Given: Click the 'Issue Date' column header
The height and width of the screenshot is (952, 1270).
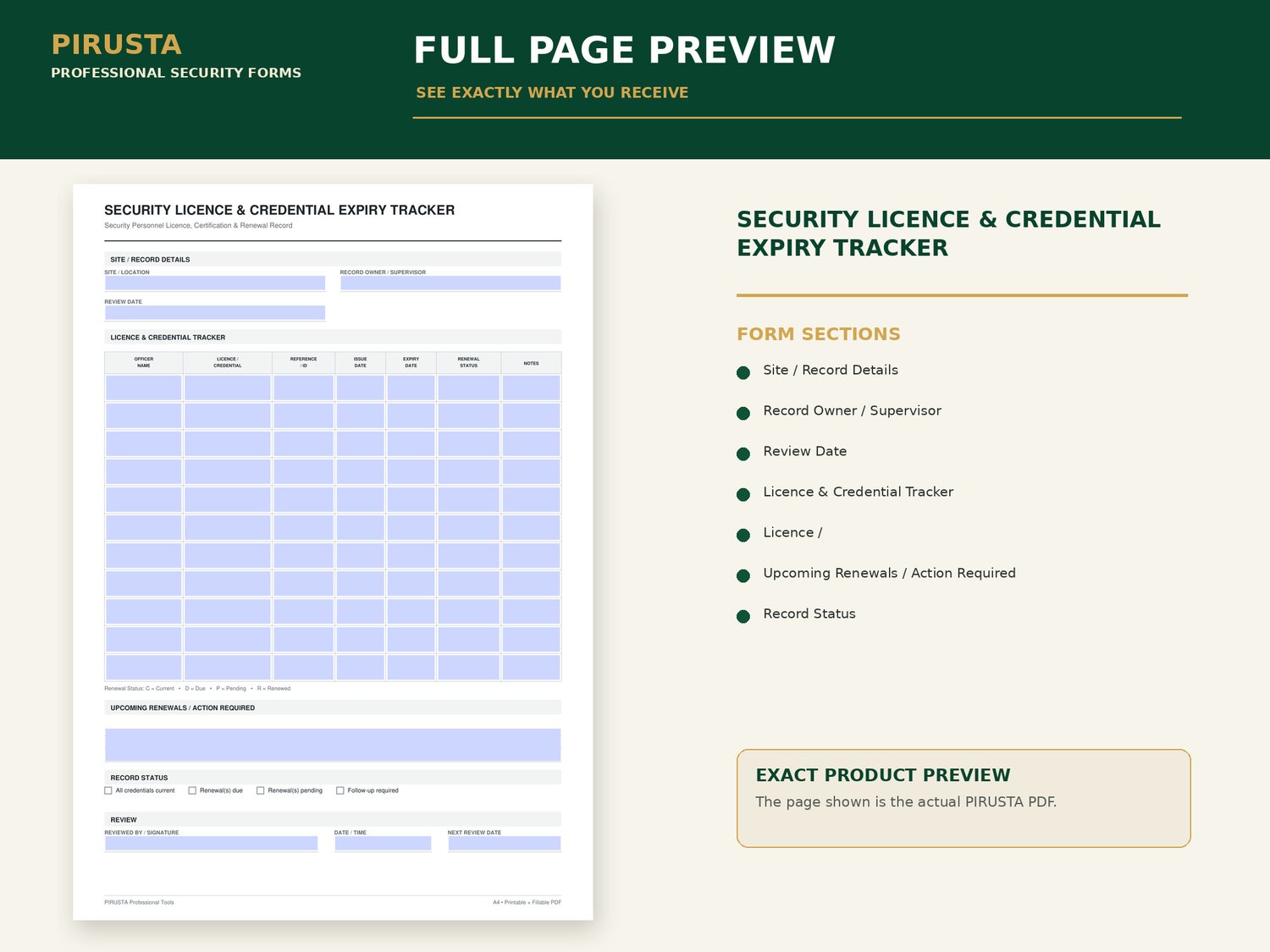Looking at the screenshot, I should click(x=361, y=362).
